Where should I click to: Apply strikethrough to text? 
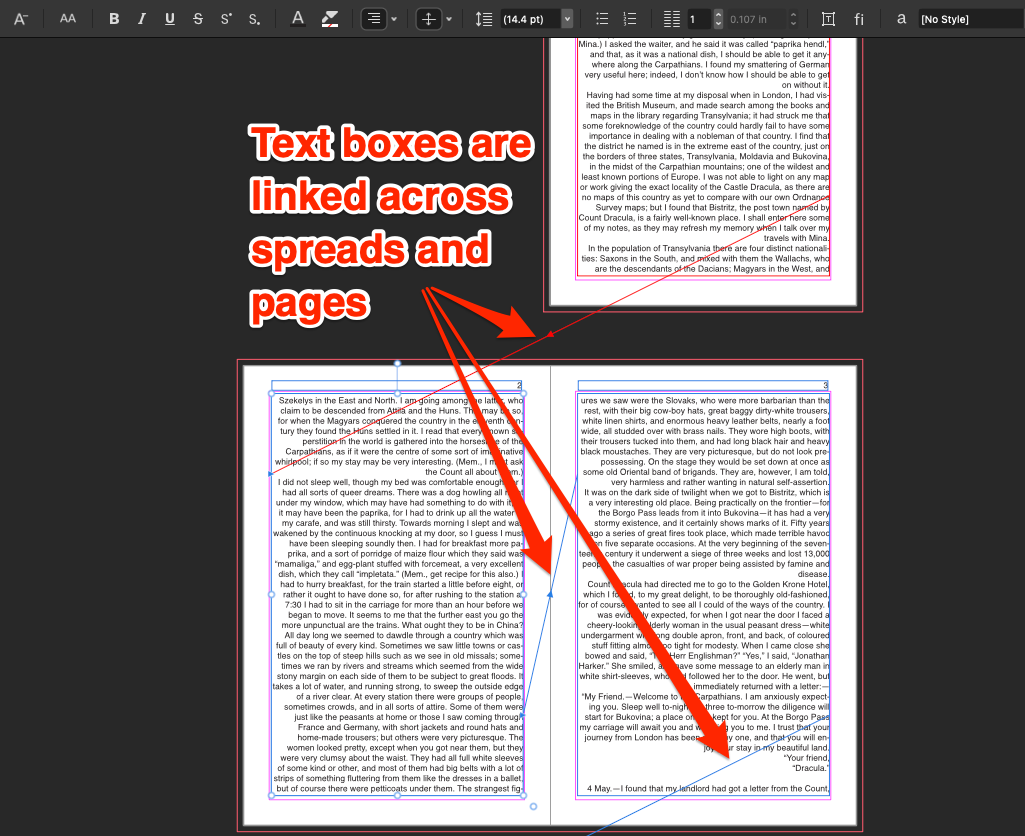(197, 18)
